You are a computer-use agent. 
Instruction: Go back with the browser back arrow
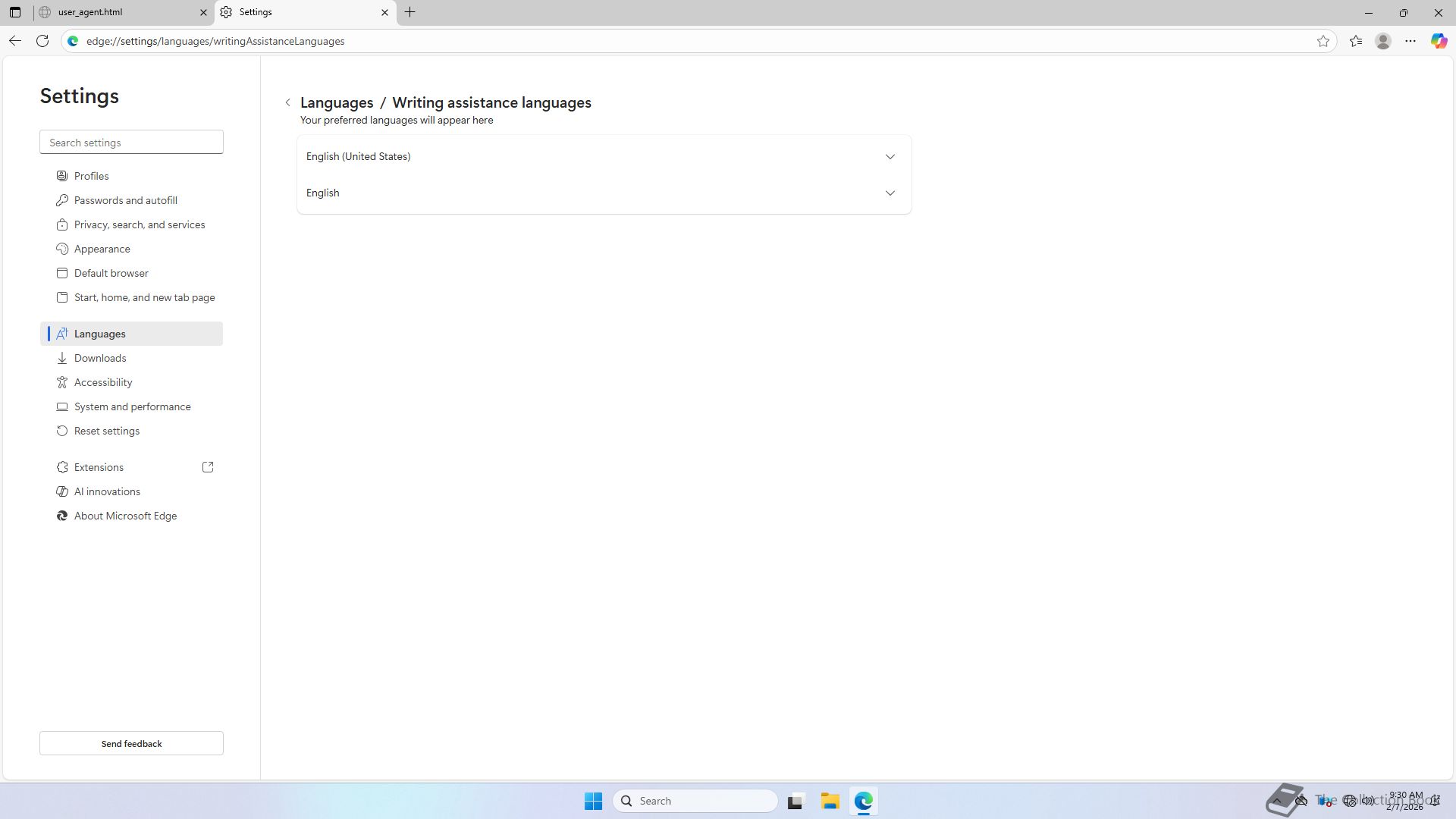pyautogui.click(x=15, y=41)
